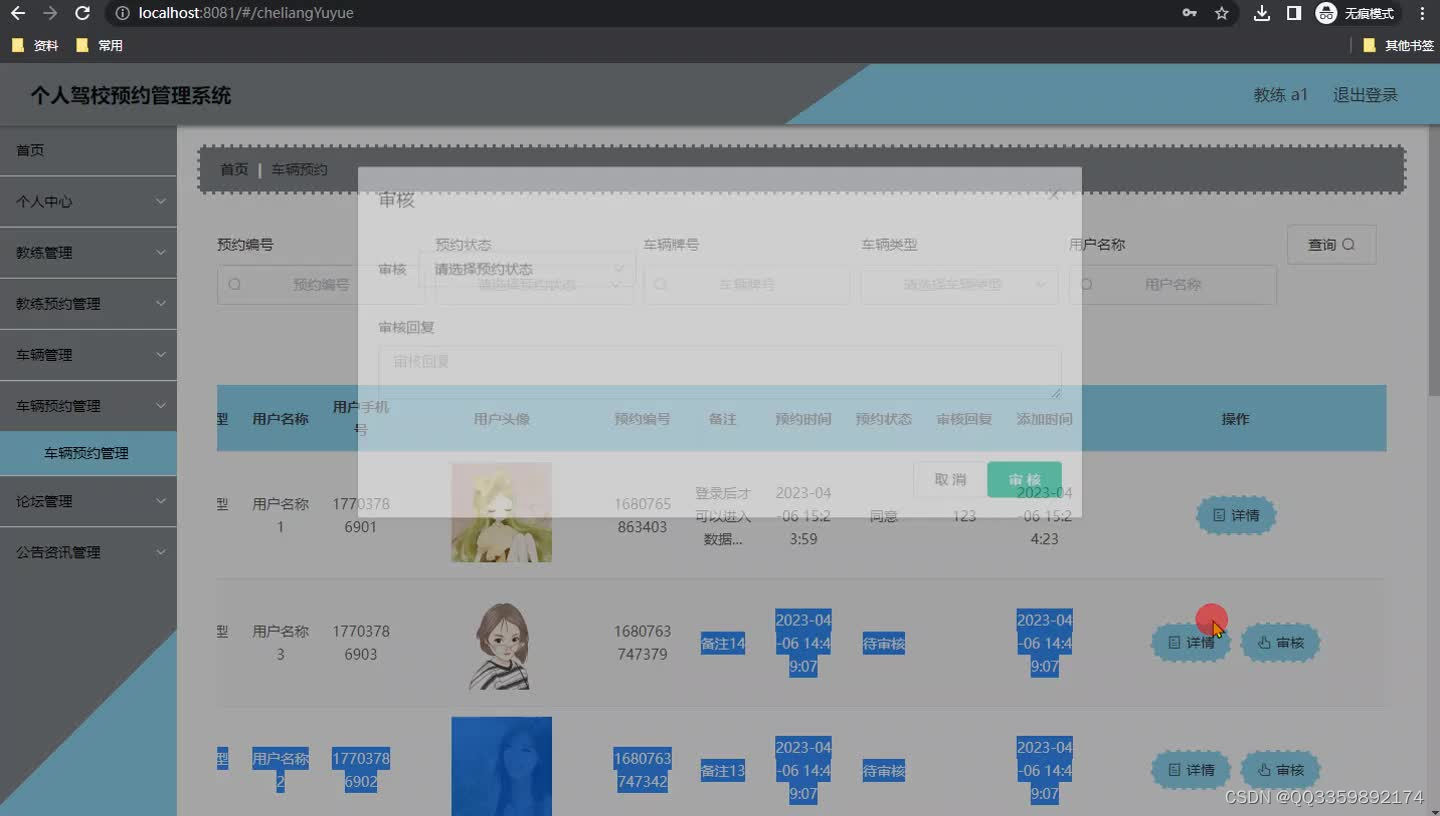Close the 审核 dialog with the X
Viewport: 1440px width, 816px height.
click(x=1054, y=195)
